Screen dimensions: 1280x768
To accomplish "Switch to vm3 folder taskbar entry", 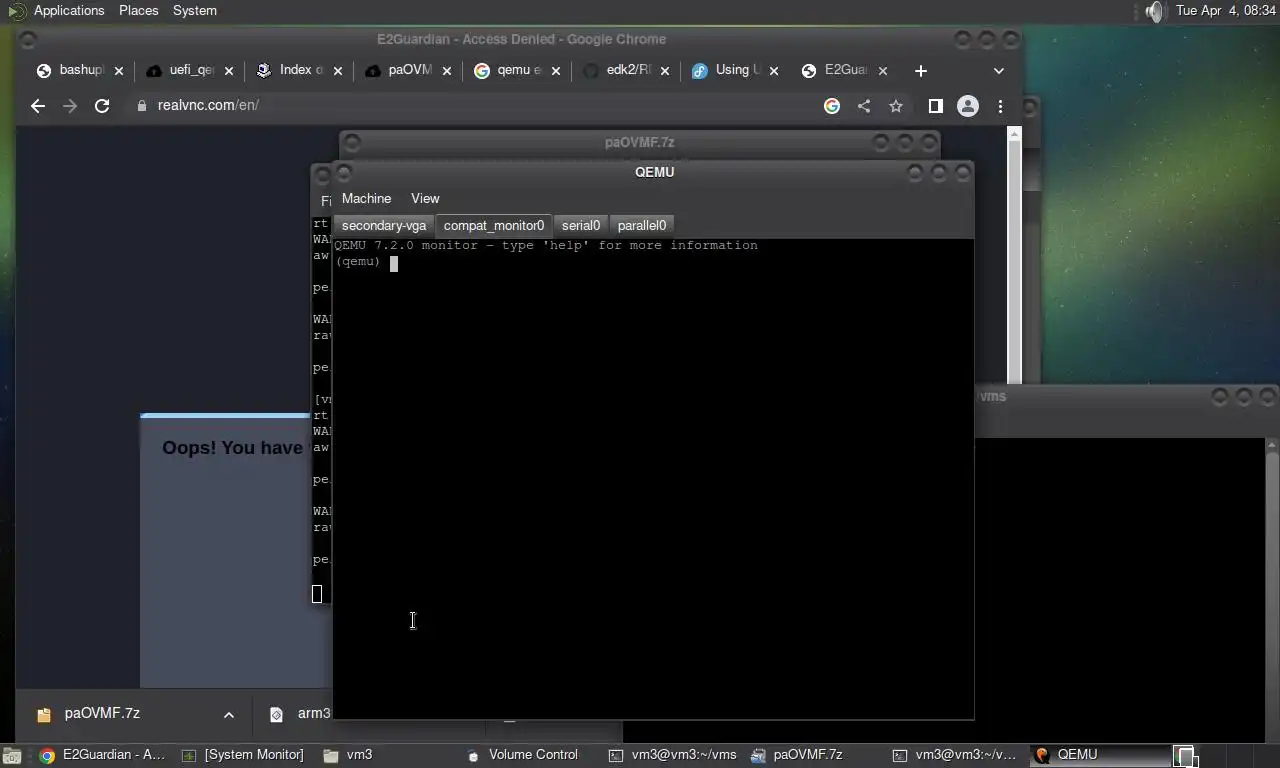I will pos(385,755).
